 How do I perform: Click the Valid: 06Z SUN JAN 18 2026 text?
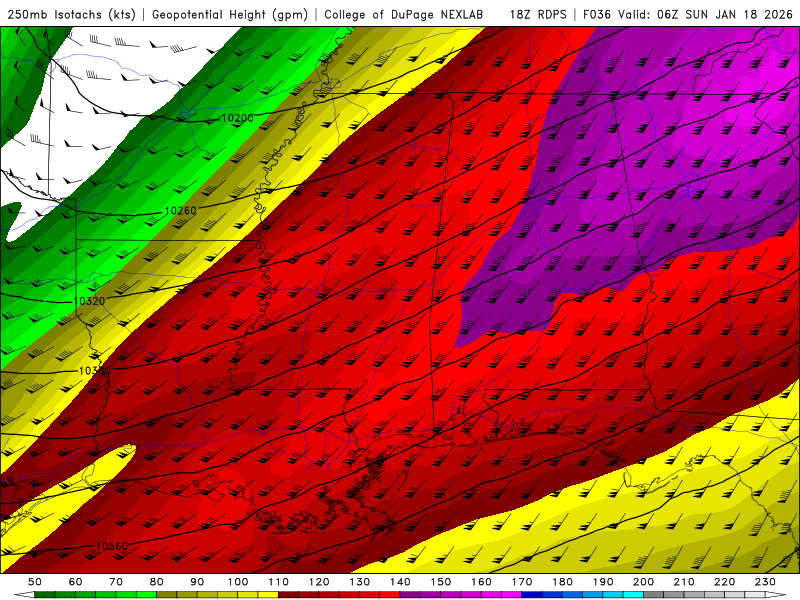(x=705, y=14)
